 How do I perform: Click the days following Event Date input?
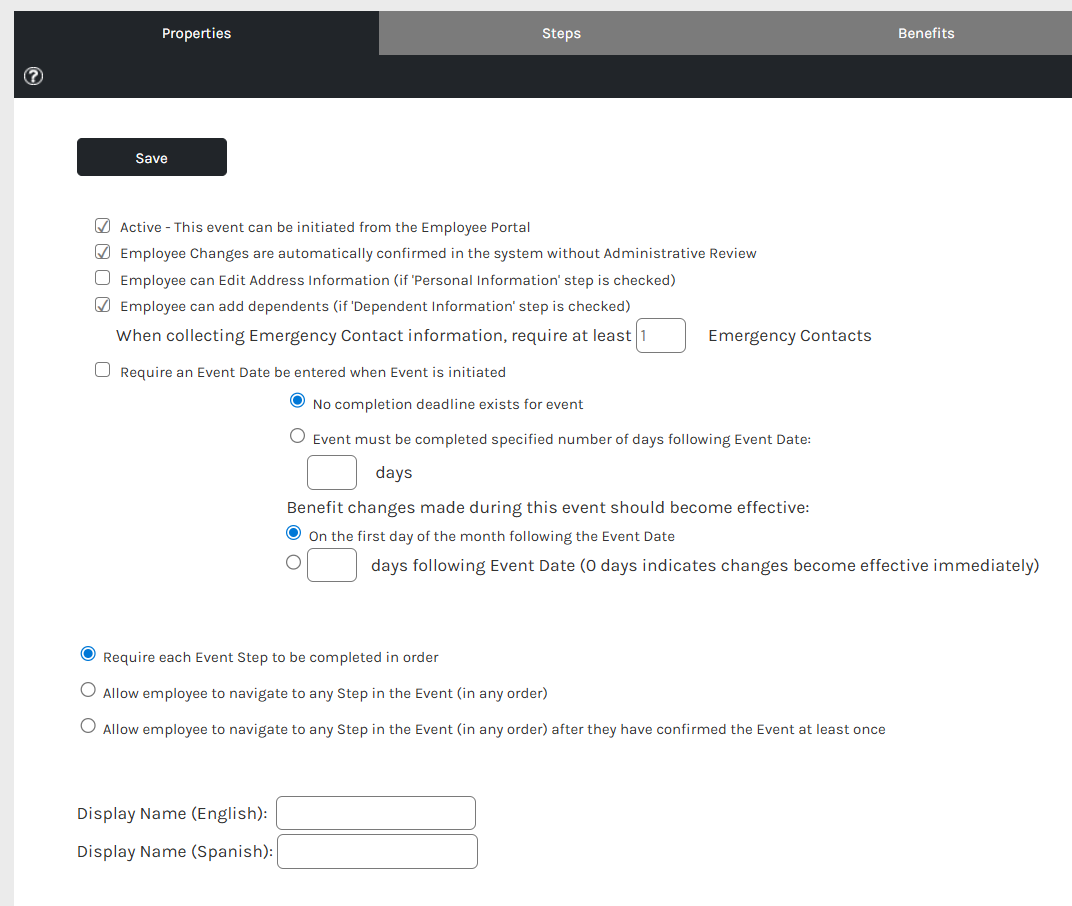click(x=332, y=565)
